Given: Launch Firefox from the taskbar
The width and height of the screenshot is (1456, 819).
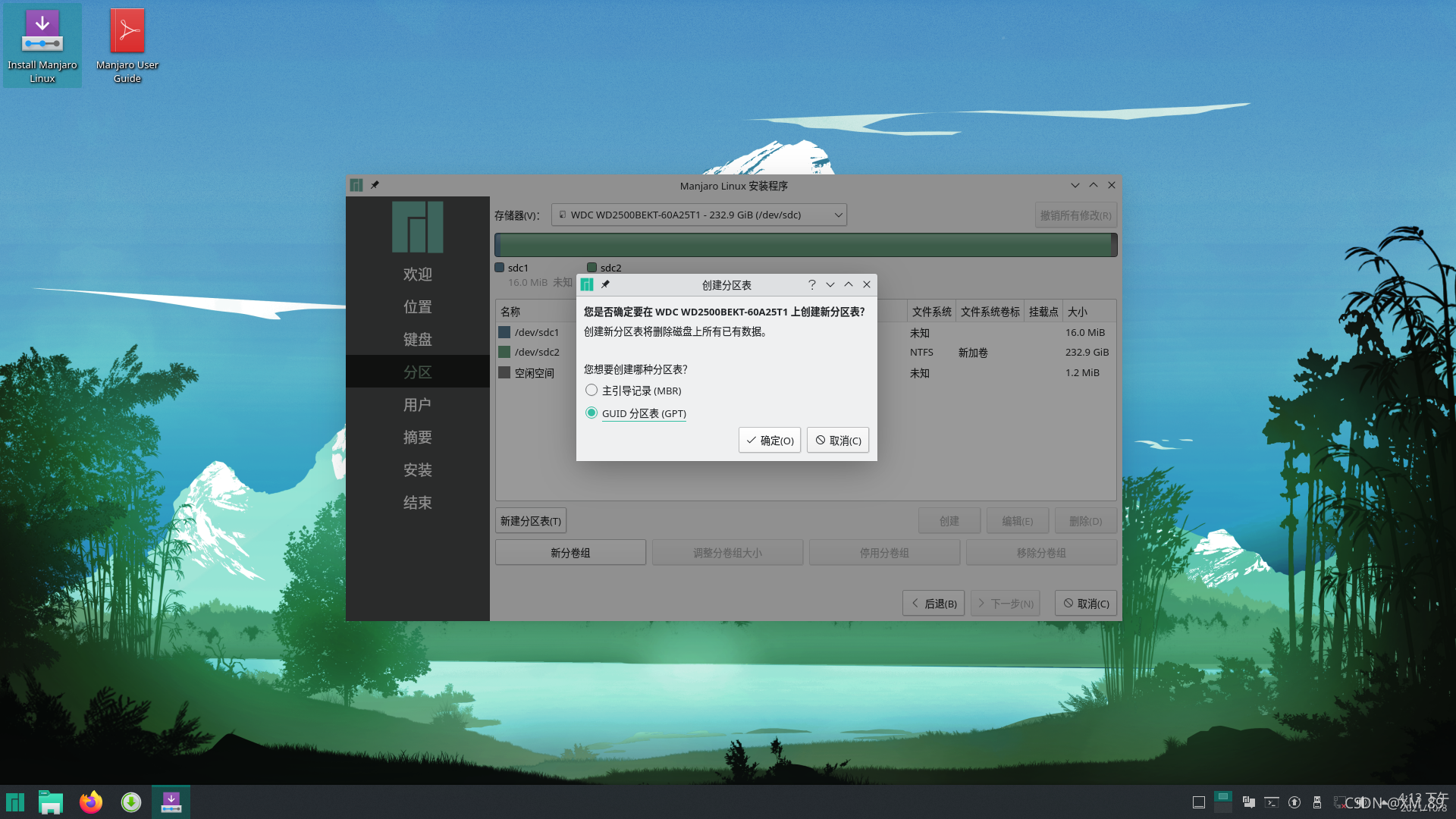Looking at the screenshot, I should click(x=91, y=802).
